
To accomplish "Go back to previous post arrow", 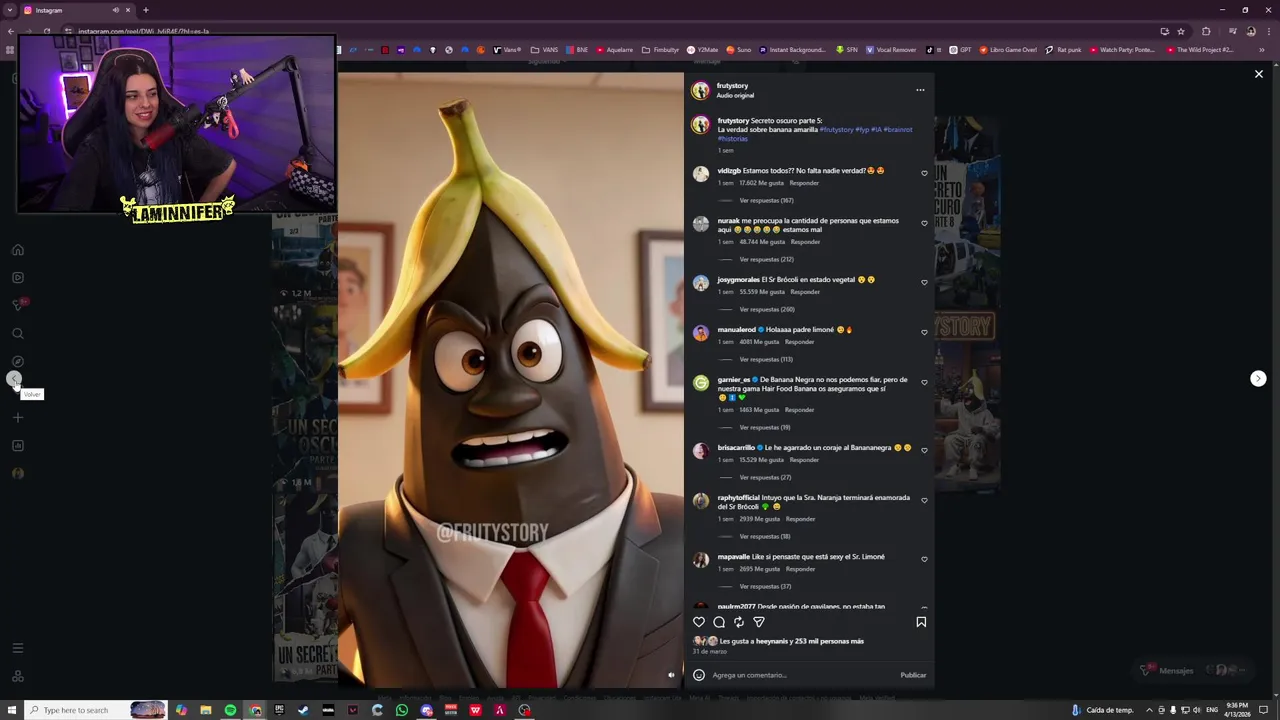I will [14, 379].
